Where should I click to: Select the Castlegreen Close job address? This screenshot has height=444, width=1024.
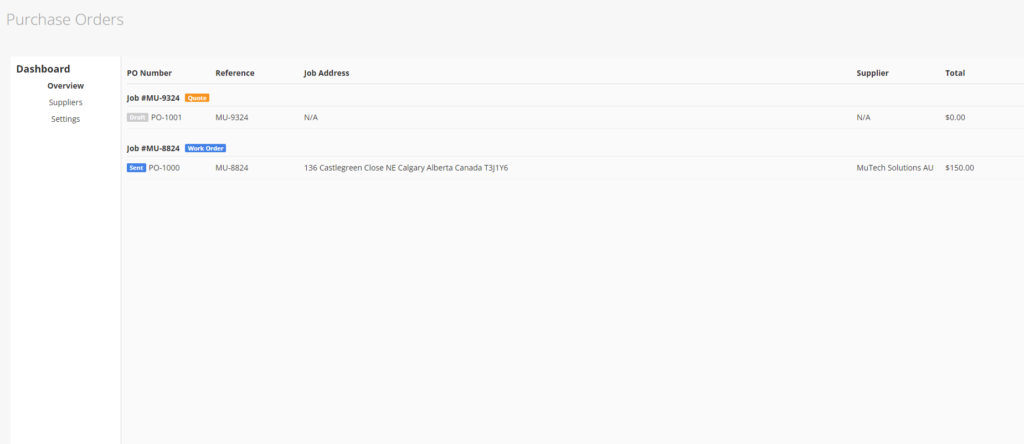pyautogui.click(x=406, y=168)
